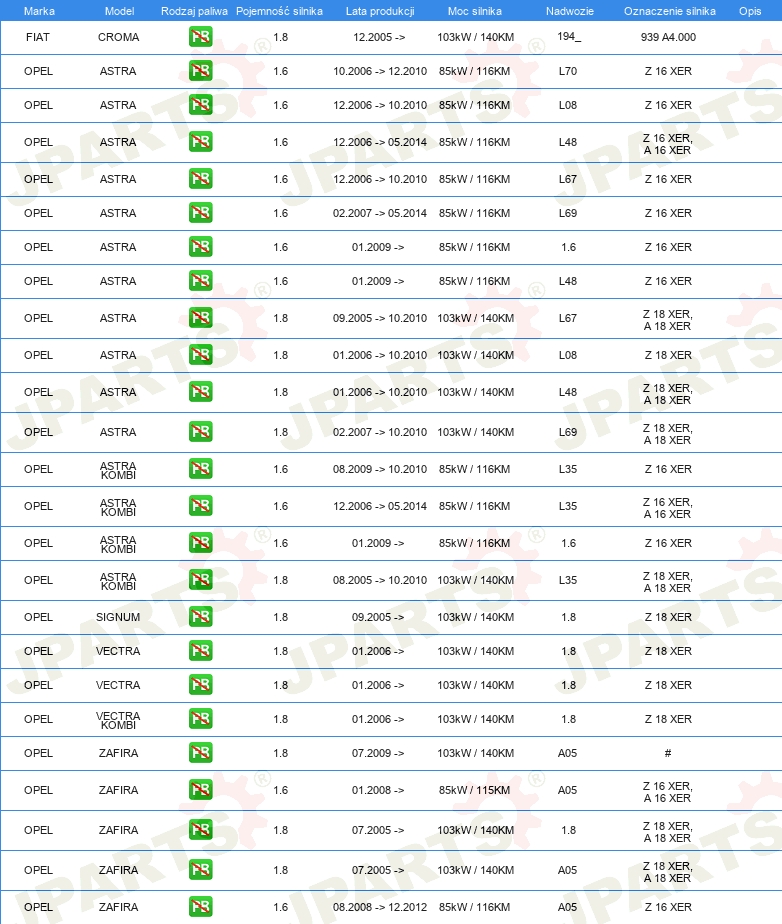Viewport: 782px width, 924px height.
Task: Click OPEL in the SIGNUM row
Action: [x=38, y=617]
